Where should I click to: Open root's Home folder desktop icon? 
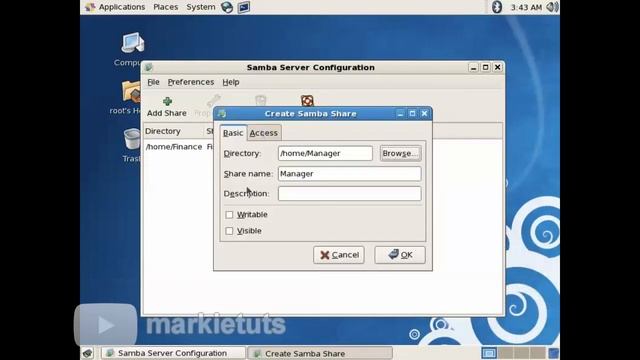tap(131, 91)
